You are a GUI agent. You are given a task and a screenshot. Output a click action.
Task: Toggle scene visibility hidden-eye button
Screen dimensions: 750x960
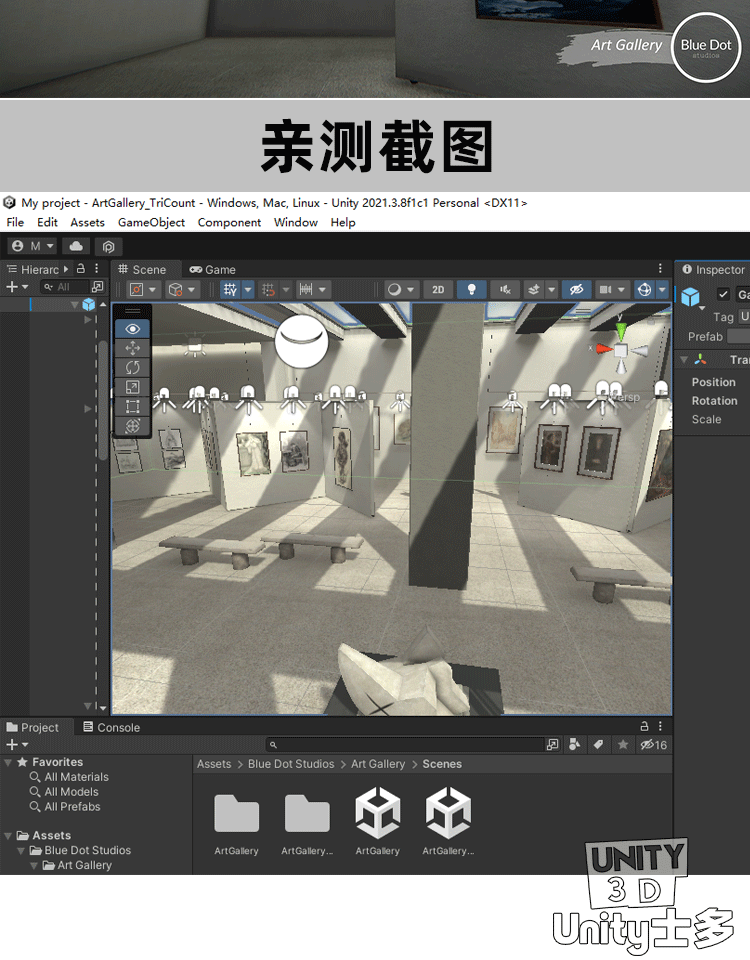[576, 289]
